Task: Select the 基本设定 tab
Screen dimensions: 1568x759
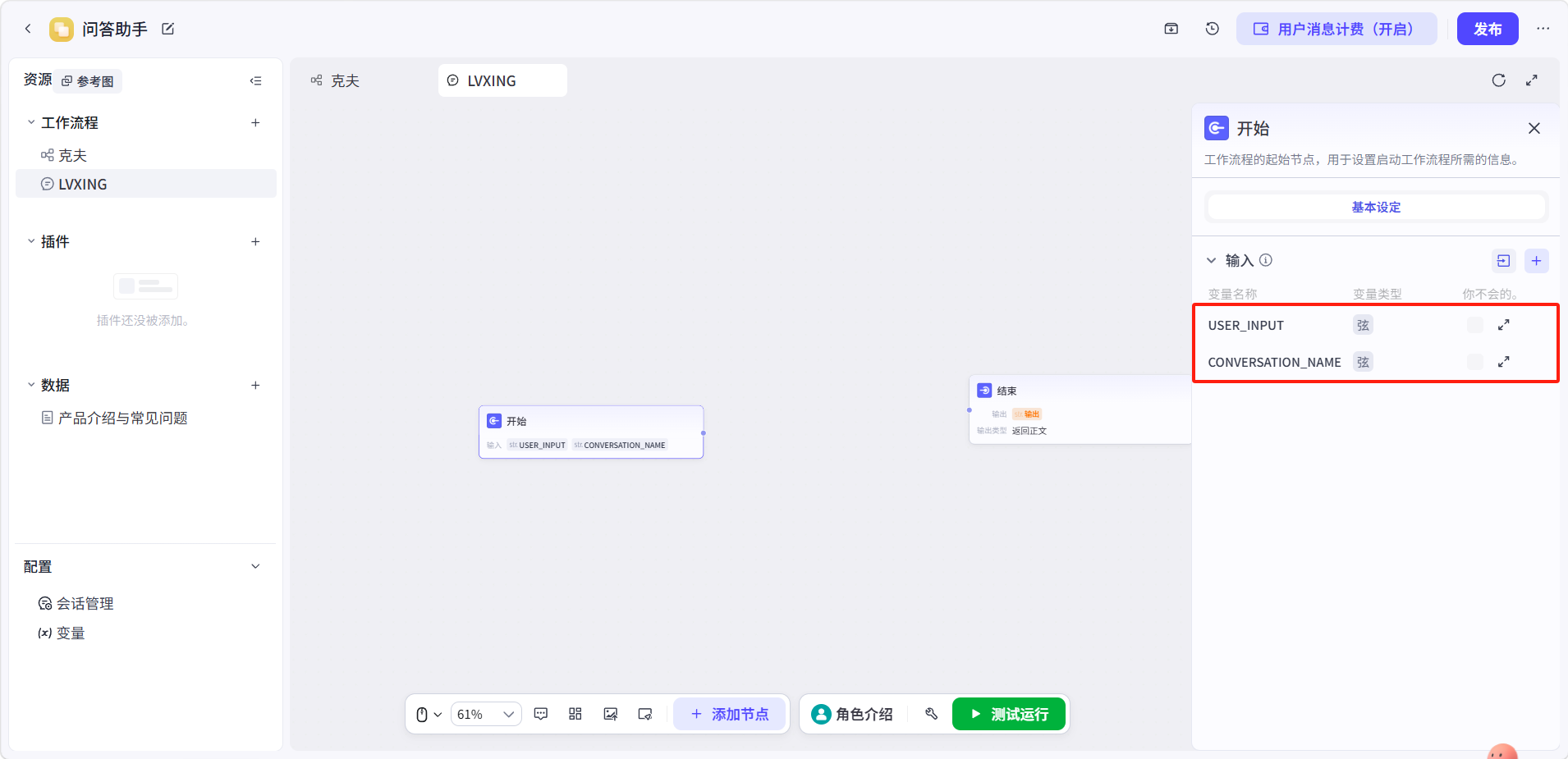Action: 1376,207
